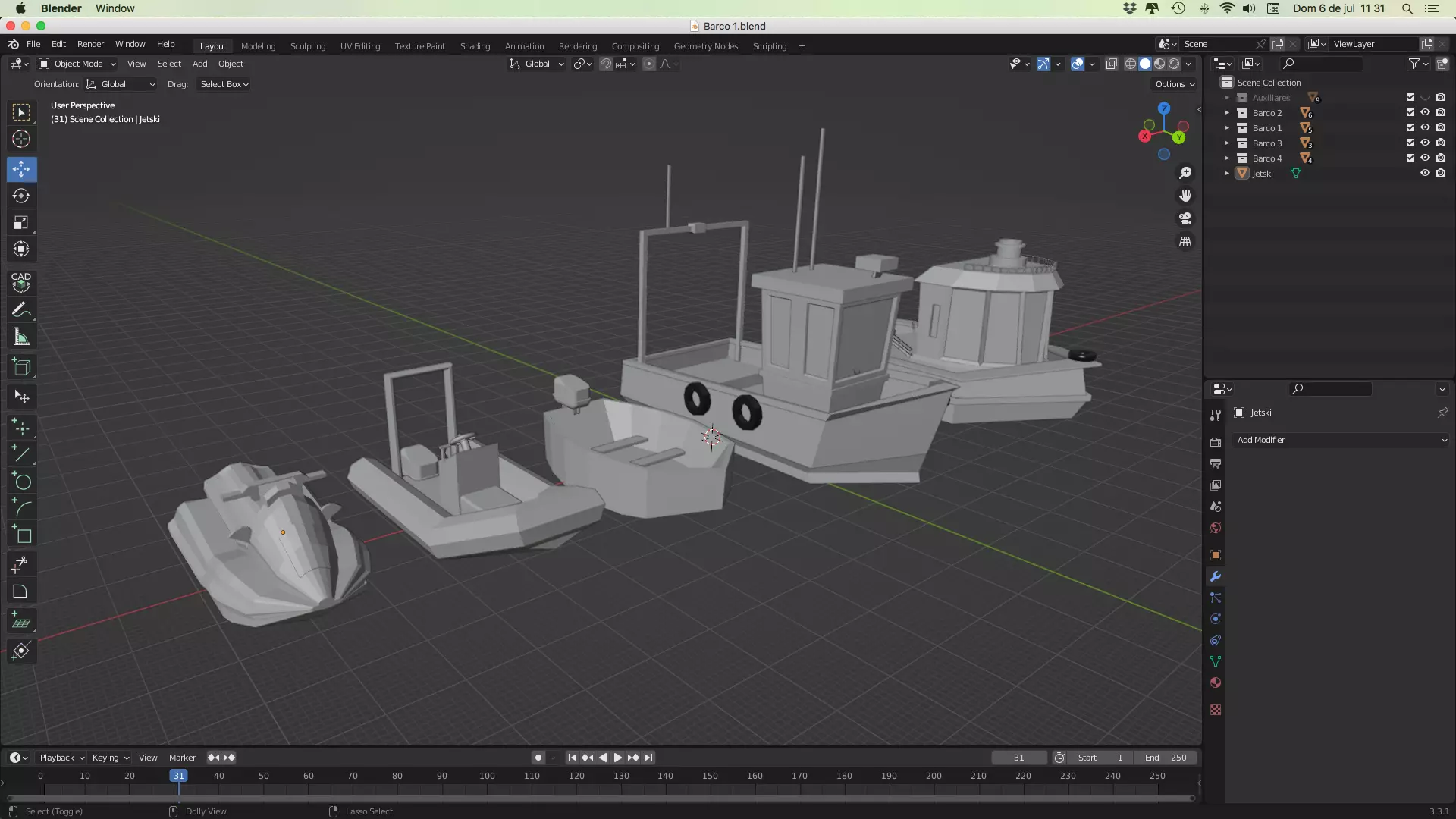Screen dimensions: 1456x819
Task: Click the pan view hand gizmo
Action: coord(1185,196)
